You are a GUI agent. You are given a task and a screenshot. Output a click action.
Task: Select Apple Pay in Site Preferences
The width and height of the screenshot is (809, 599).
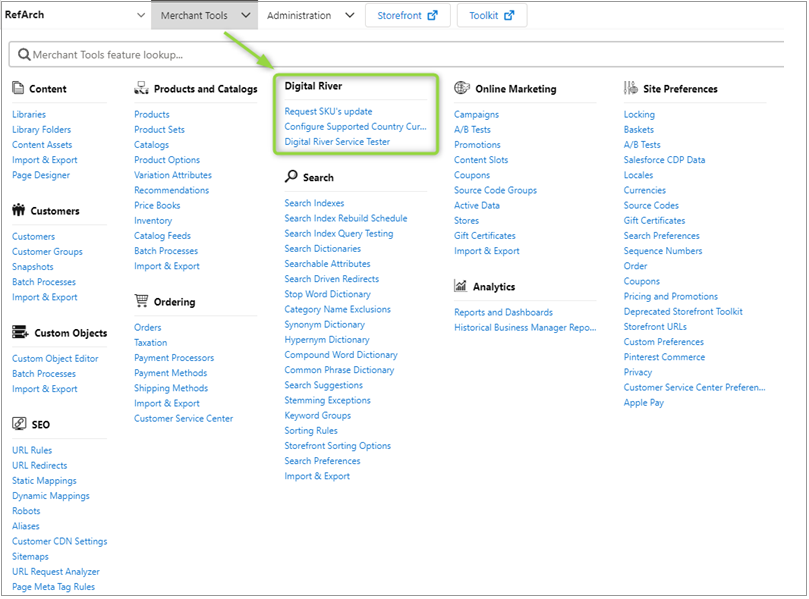[643, 403]
